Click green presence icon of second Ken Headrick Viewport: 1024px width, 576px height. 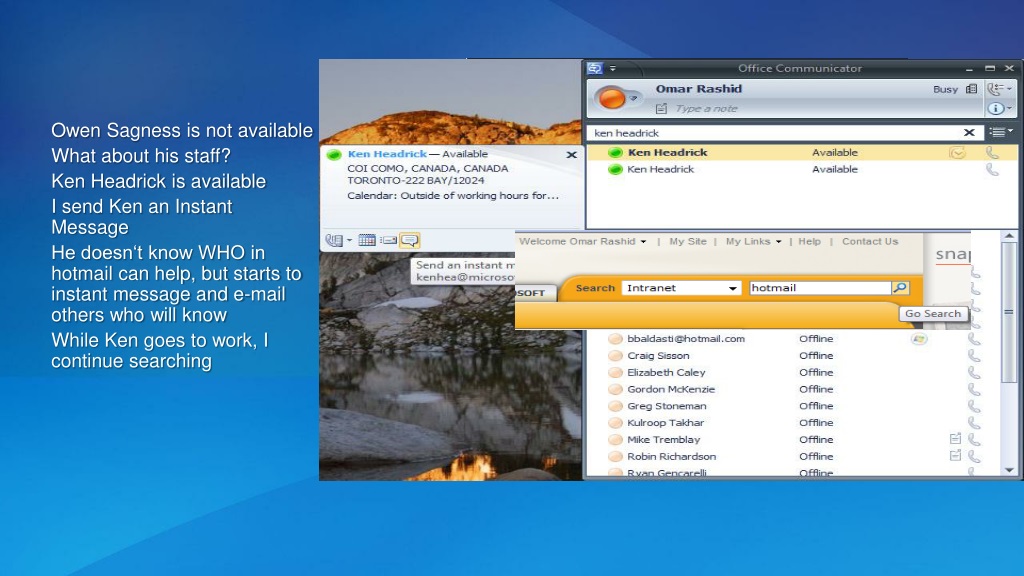(615, 170)
